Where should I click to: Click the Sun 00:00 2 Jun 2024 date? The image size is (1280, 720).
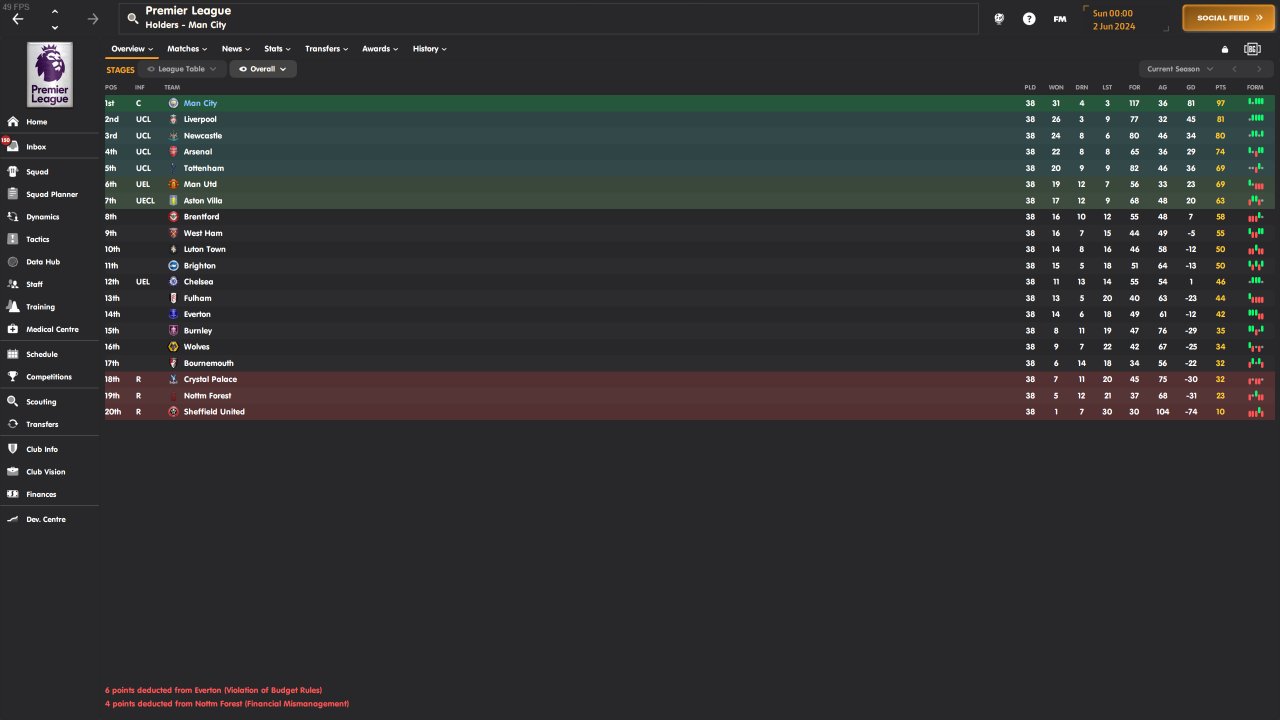click(x=1114, y=19)
